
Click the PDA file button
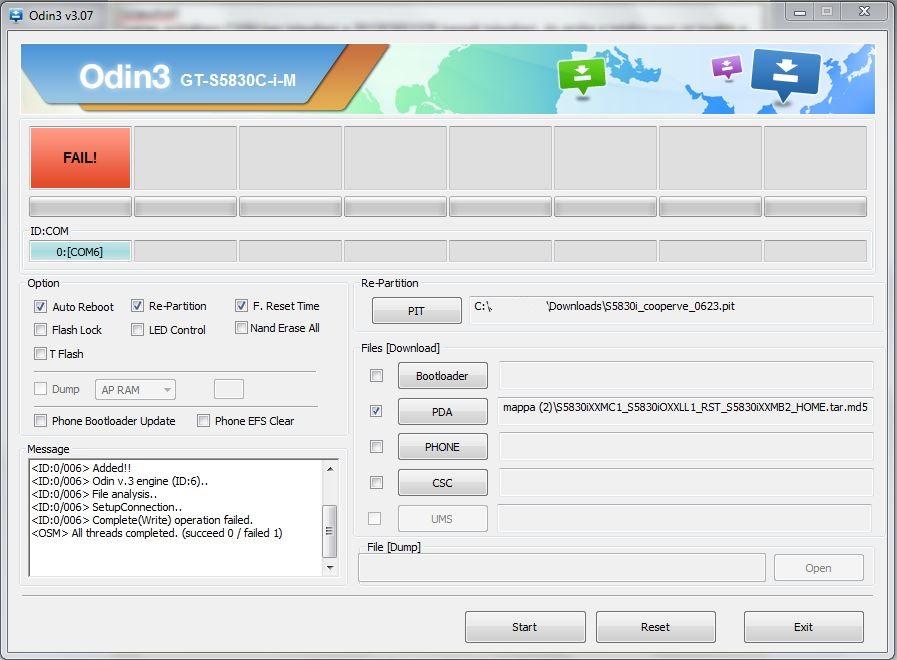click(x=443, y=412)
